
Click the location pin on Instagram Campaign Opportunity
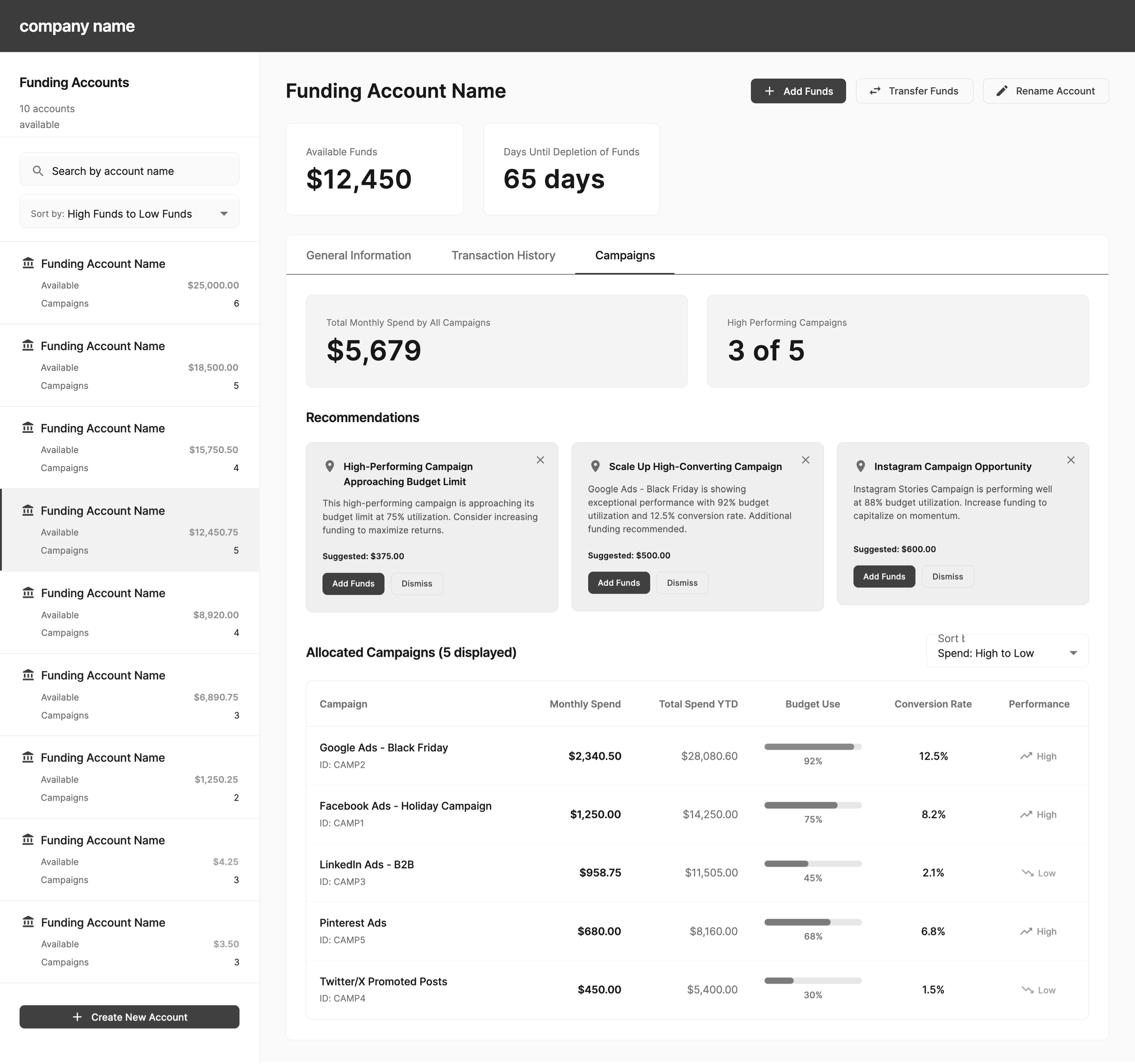click(860, 466)
